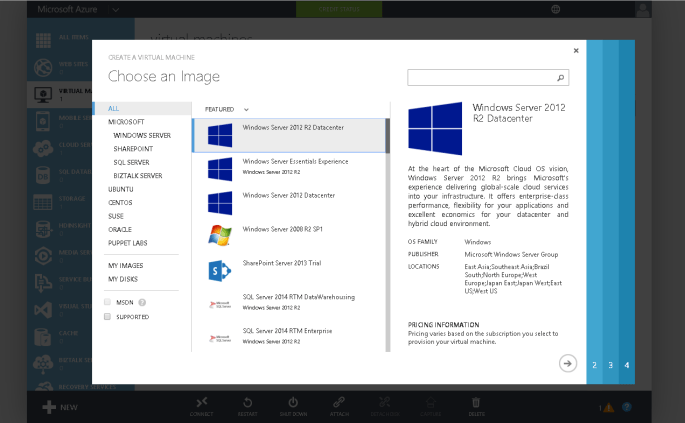Click the large Windows logo in details pane
The height and width of the screenshot is (423, 685).
435,128
